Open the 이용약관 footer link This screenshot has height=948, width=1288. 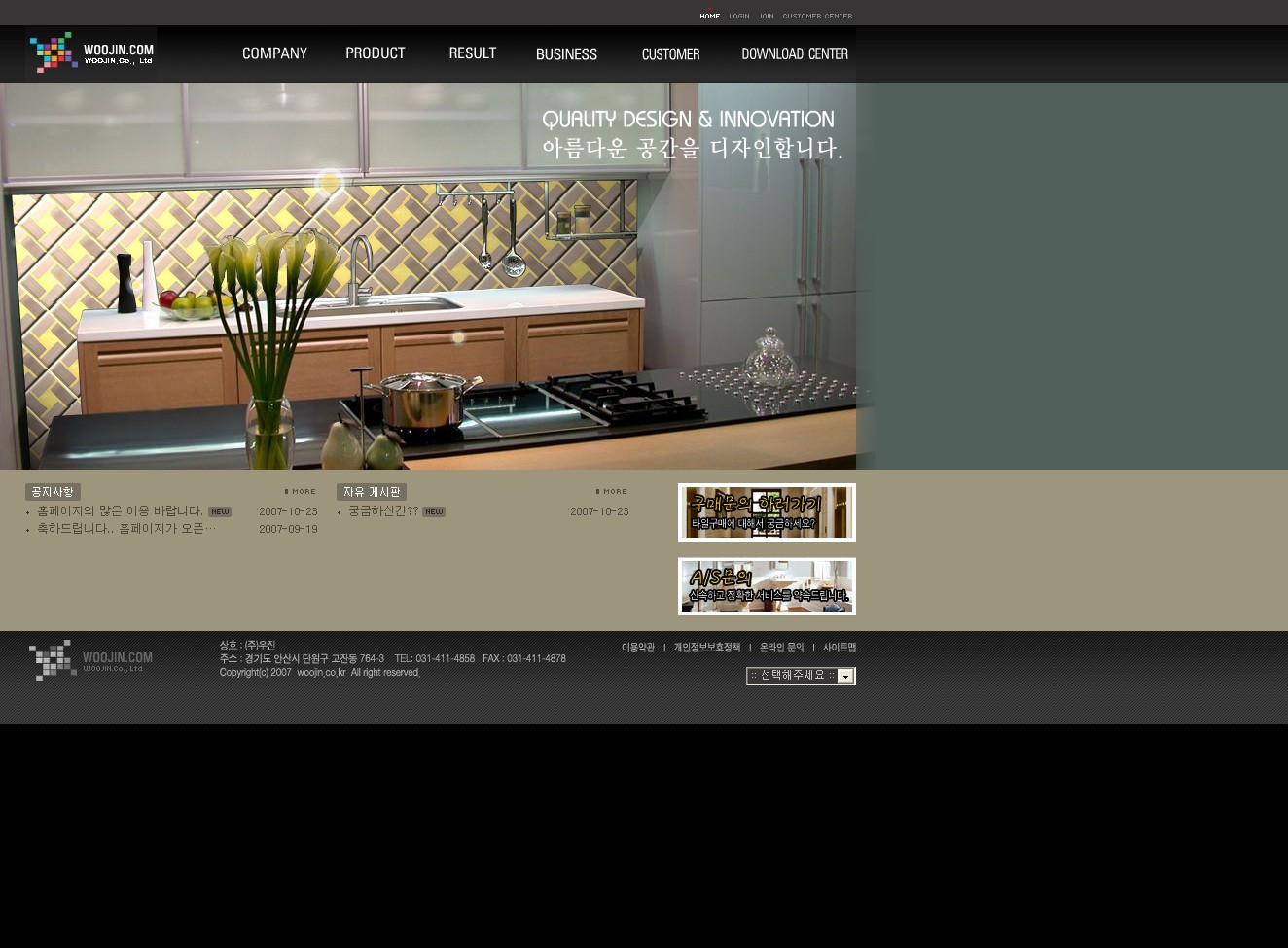638,648
